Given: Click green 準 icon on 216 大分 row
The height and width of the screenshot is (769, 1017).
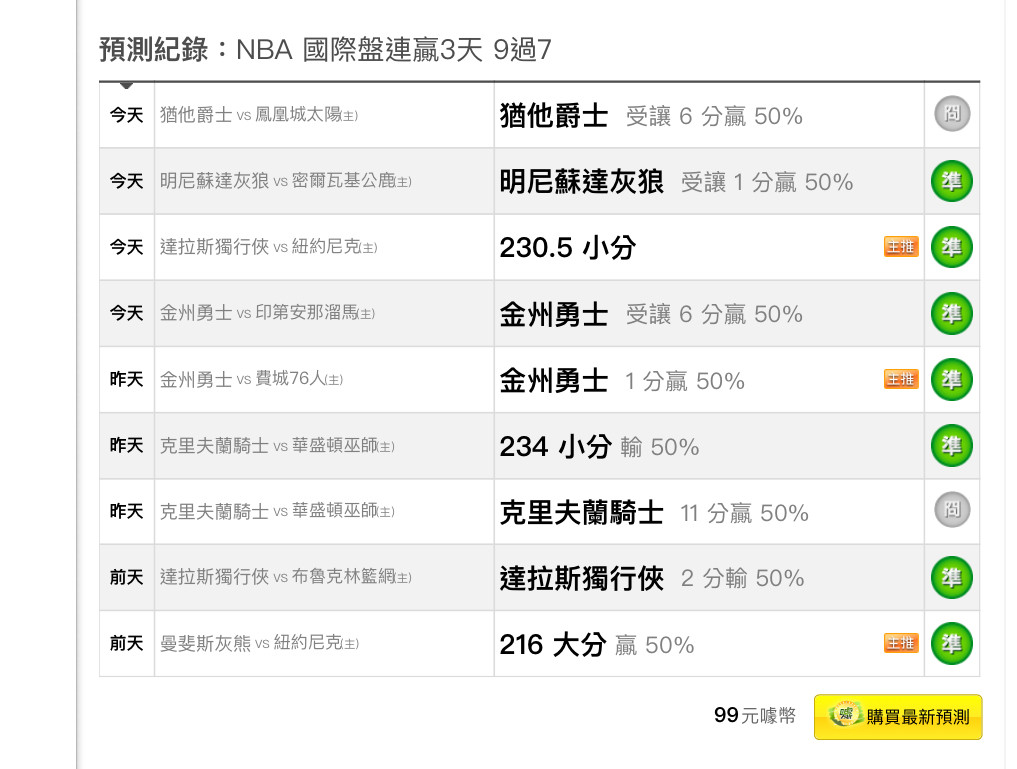Looking at the screenshot, I should [x=951, y=643].
